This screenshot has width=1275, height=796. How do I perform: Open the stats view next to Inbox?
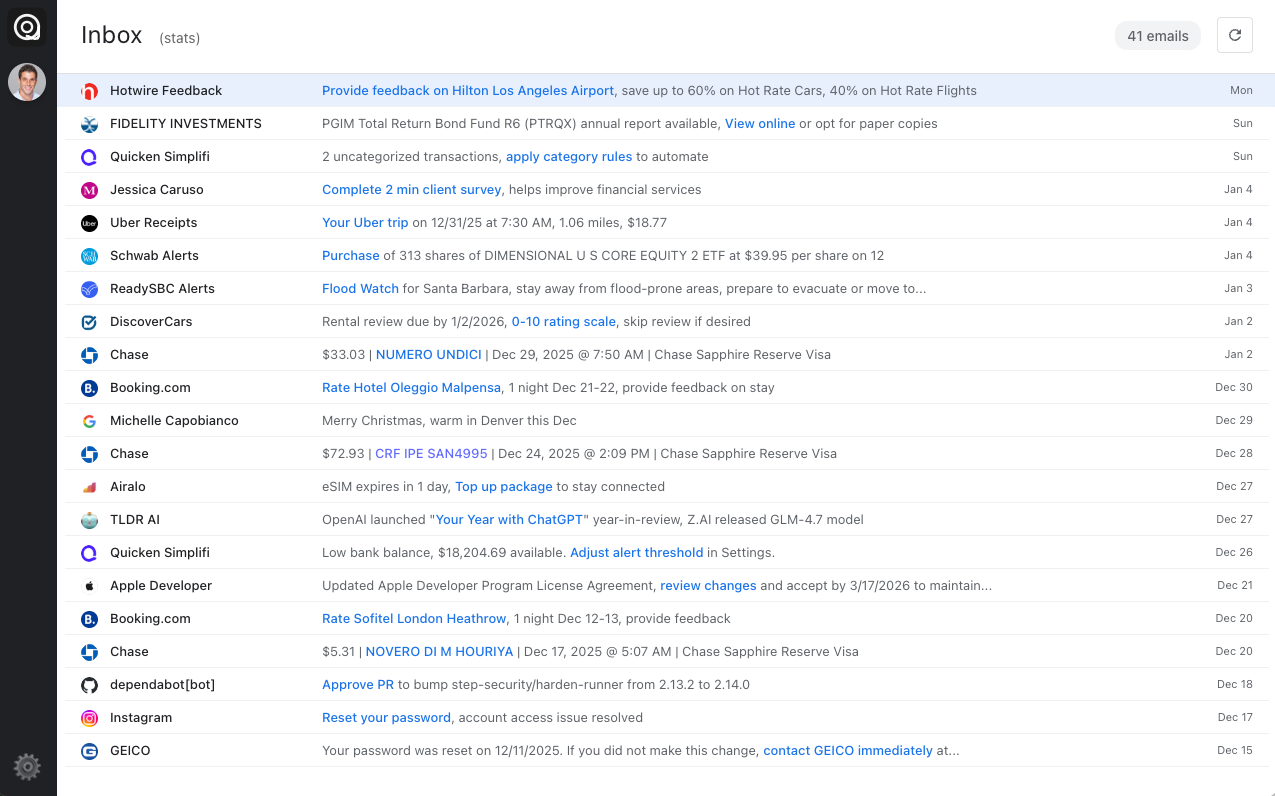pos(179,38)
